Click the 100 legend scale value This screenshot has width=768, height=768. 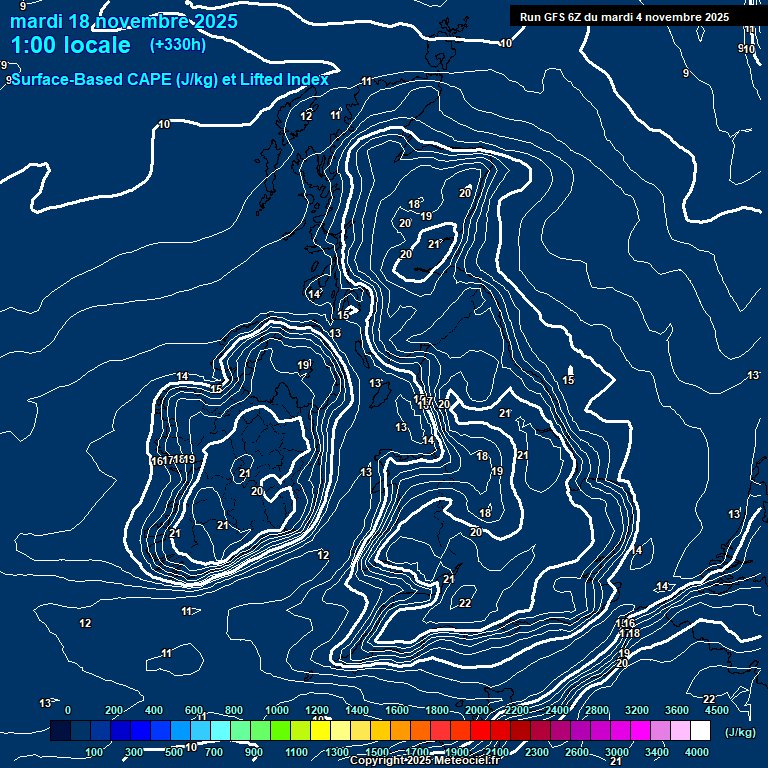pyautogui.click(x=94, y=752)
